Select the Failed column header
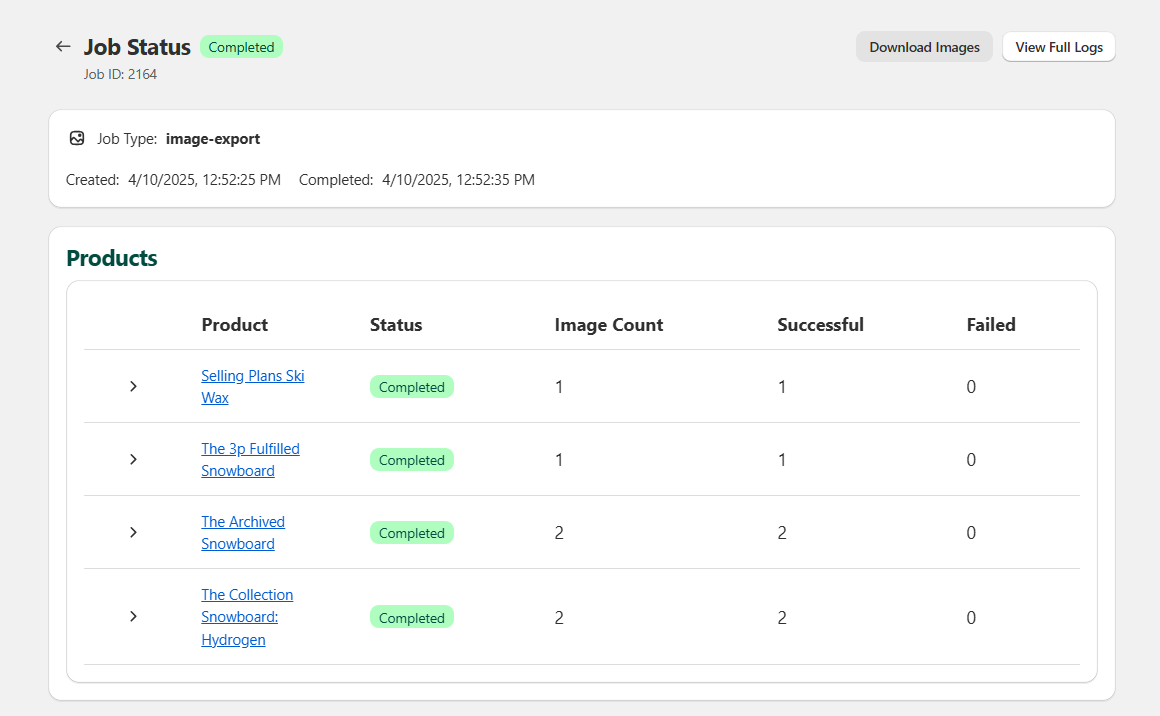The image size is (1160, 716). [990, 325]
